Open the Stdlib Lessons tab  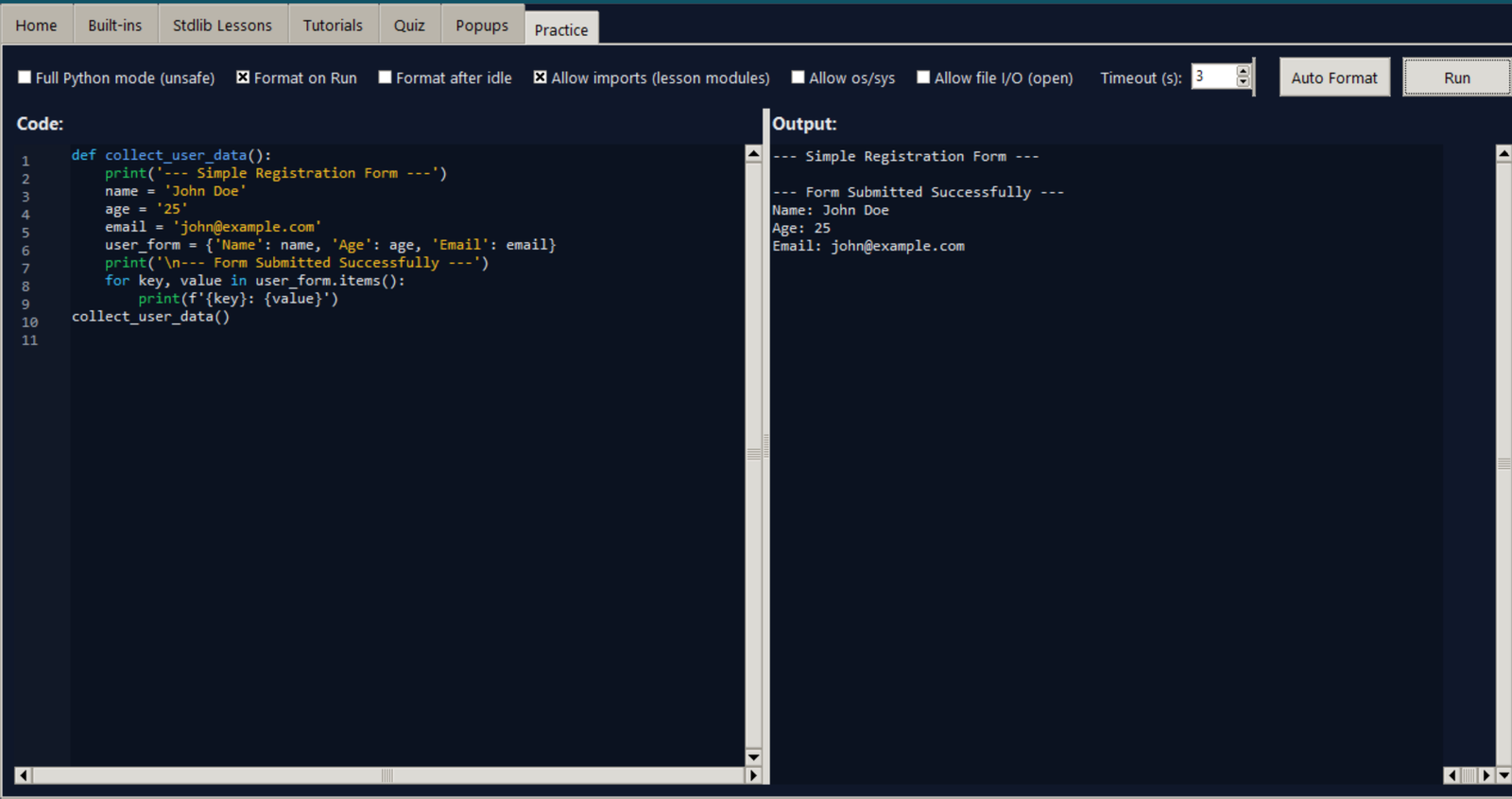coord(222,26)
